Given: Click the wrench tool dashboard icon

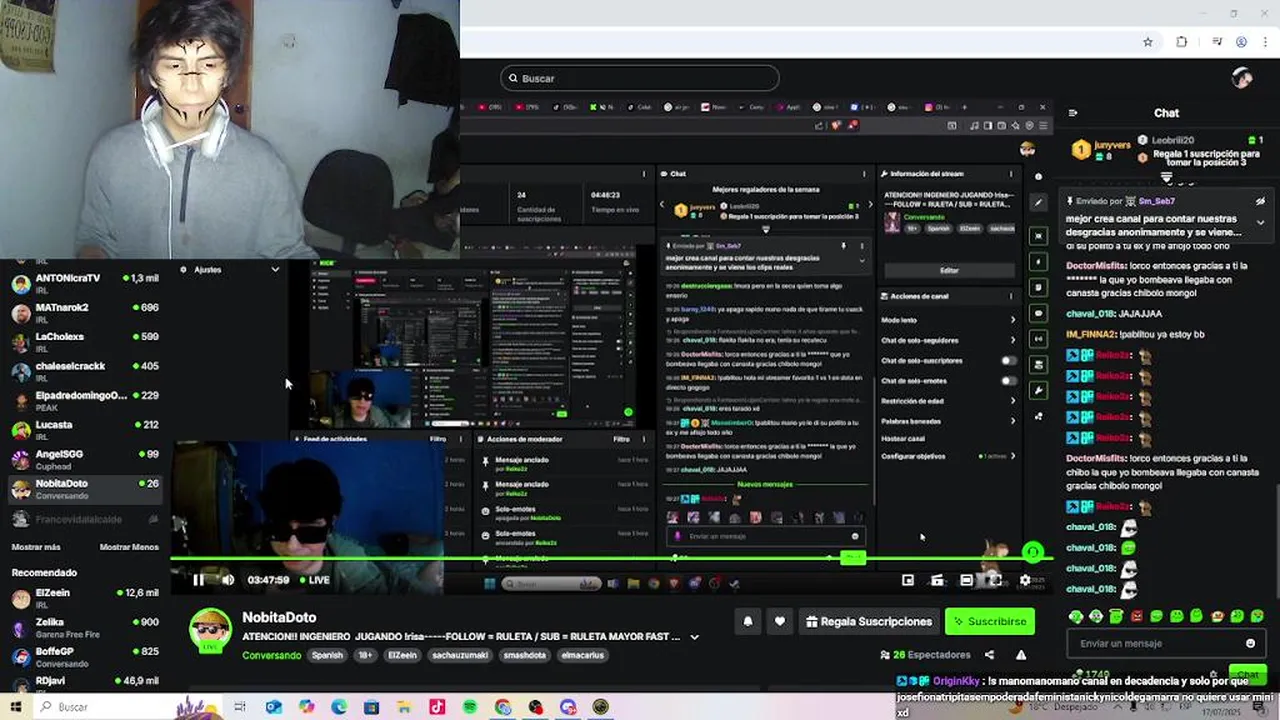Looking at the screenshot, I should point(1038,390).
